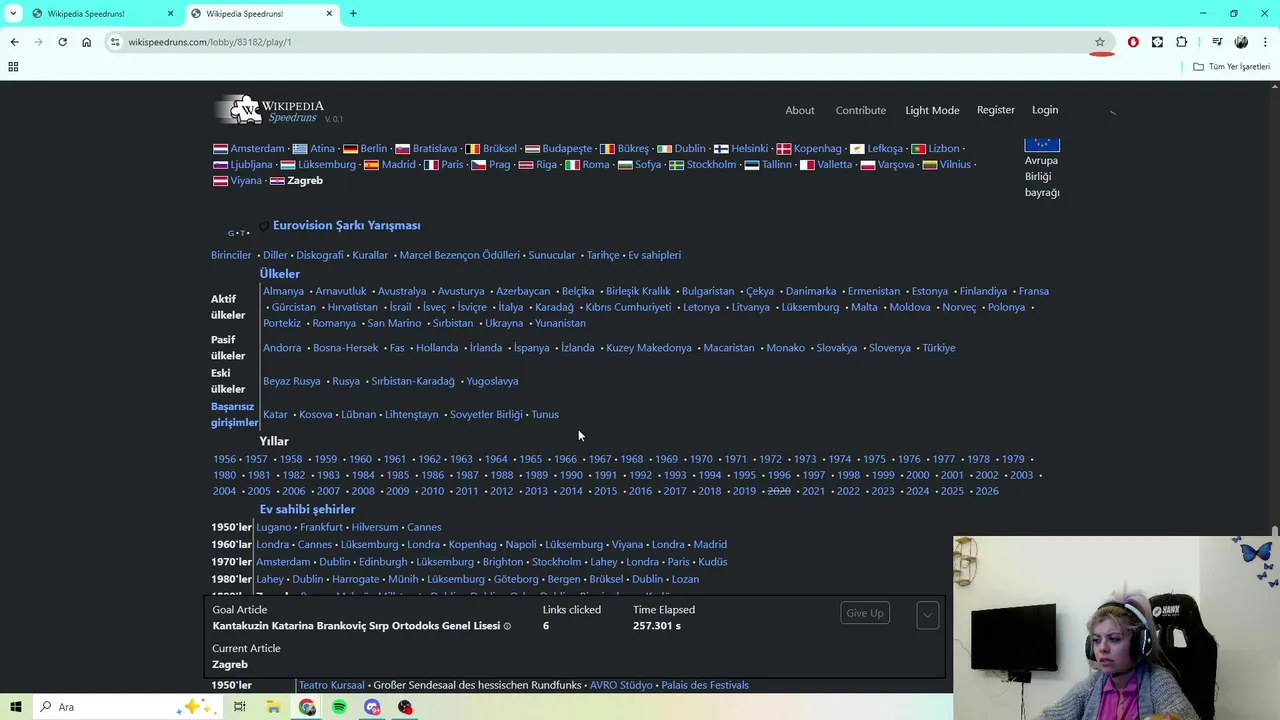The image size is (1280, 720).
Task: Open the About menu item
Action: click(800, 110)
